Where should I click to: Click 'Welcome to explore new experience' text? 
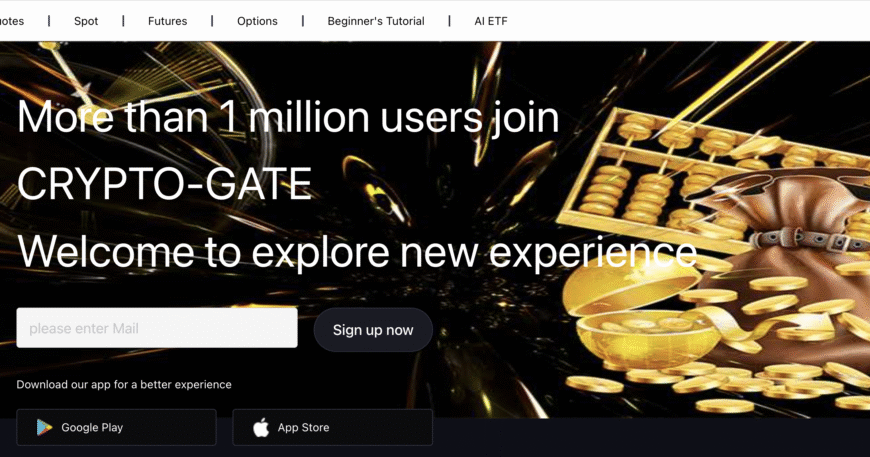coord(357,250)
